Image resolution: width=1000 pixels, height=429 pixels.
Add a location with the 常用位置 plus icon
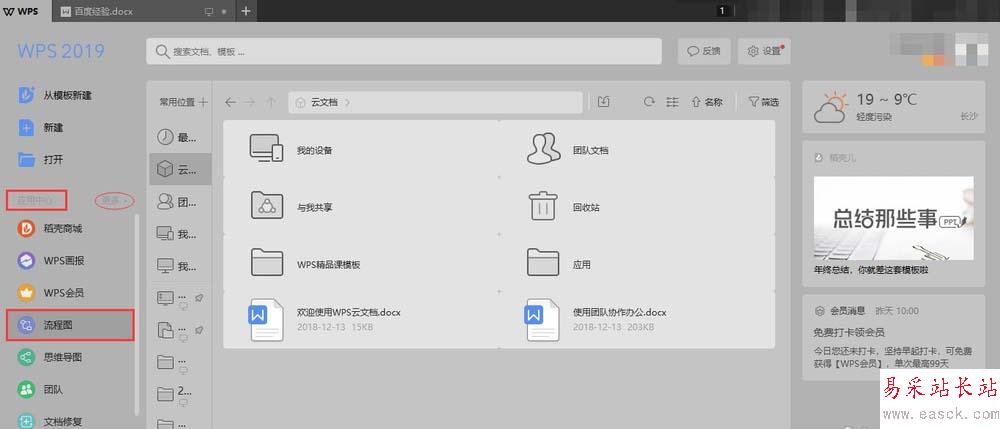click(x=203, y=101)
